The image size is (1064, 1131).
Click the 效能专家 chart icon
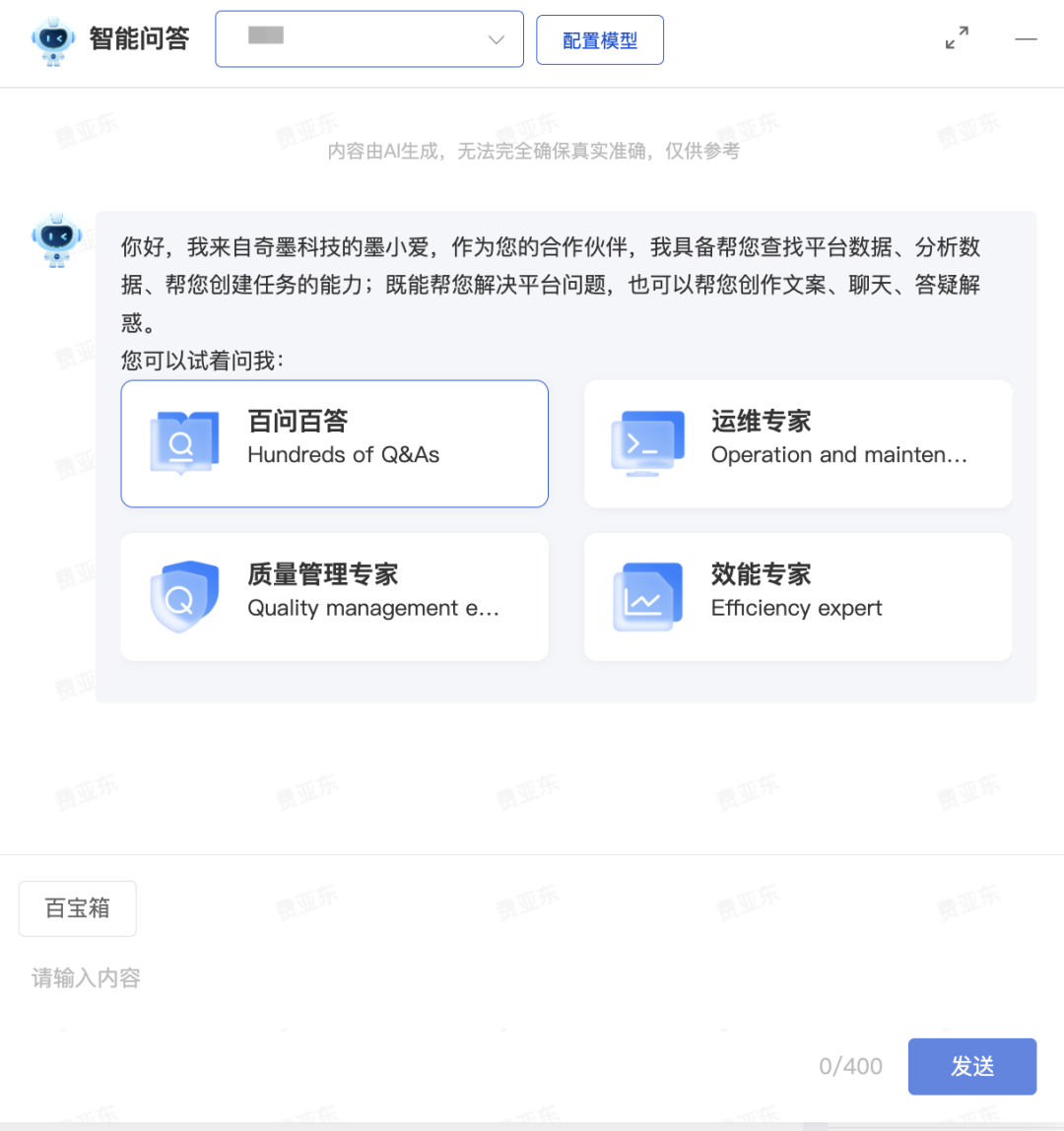pyautogui.click(x=648, y=596)
